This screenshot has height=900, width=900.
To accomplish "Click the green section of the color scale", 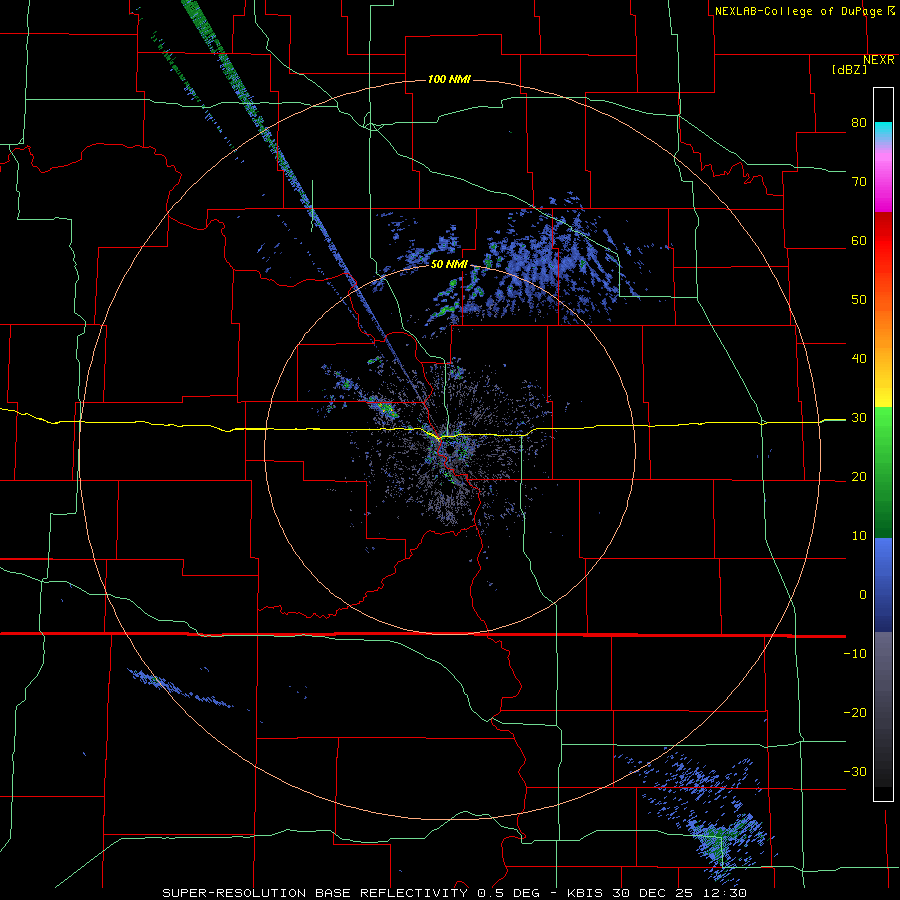I will [883, 472].
